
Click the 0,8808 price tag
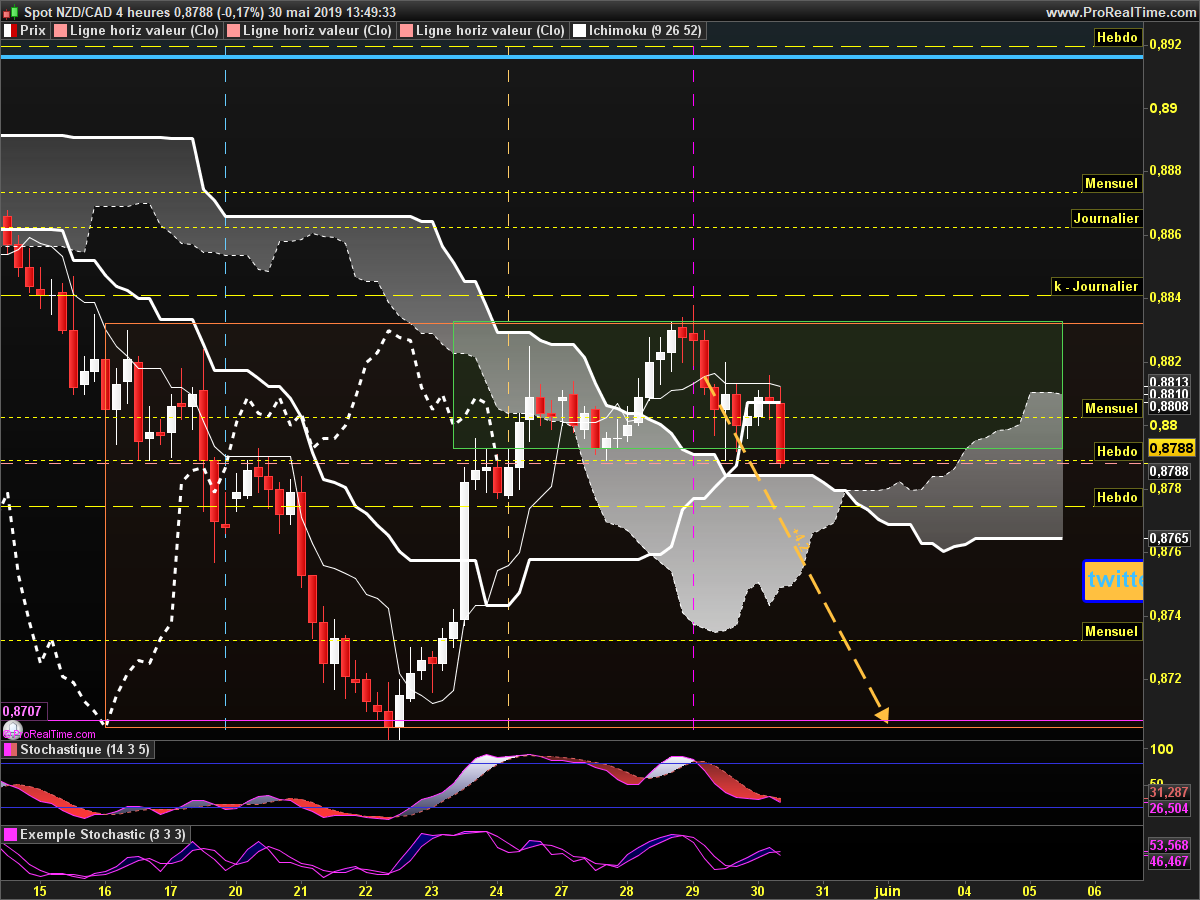[1168, 406]
